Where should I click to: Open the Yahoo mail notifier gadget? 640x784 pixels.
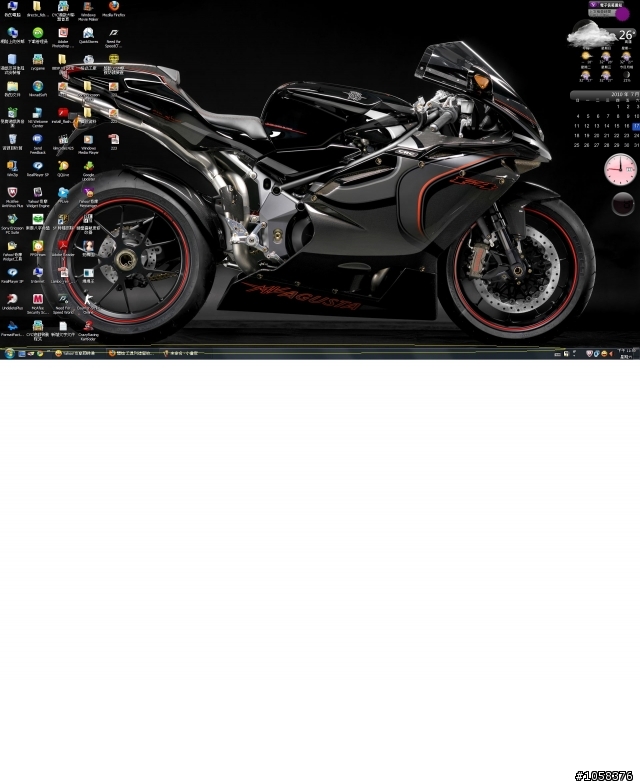tap(606, 9)
